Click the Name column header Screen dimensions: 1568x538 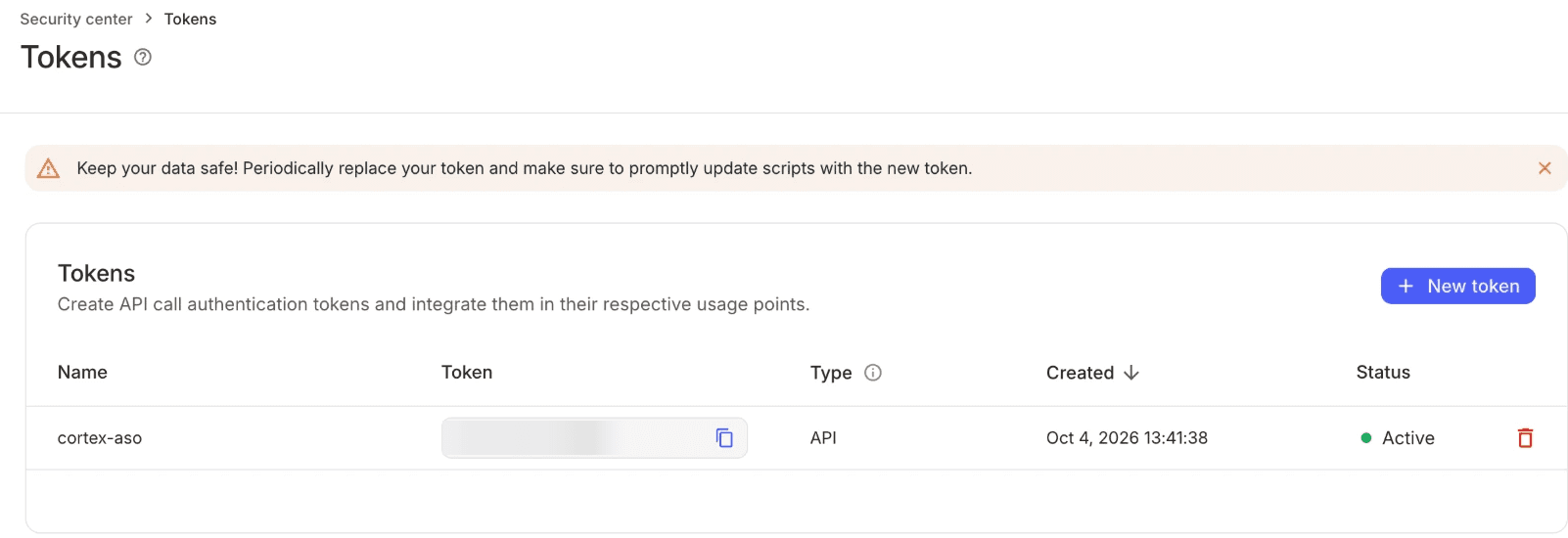tap(82, 373)
